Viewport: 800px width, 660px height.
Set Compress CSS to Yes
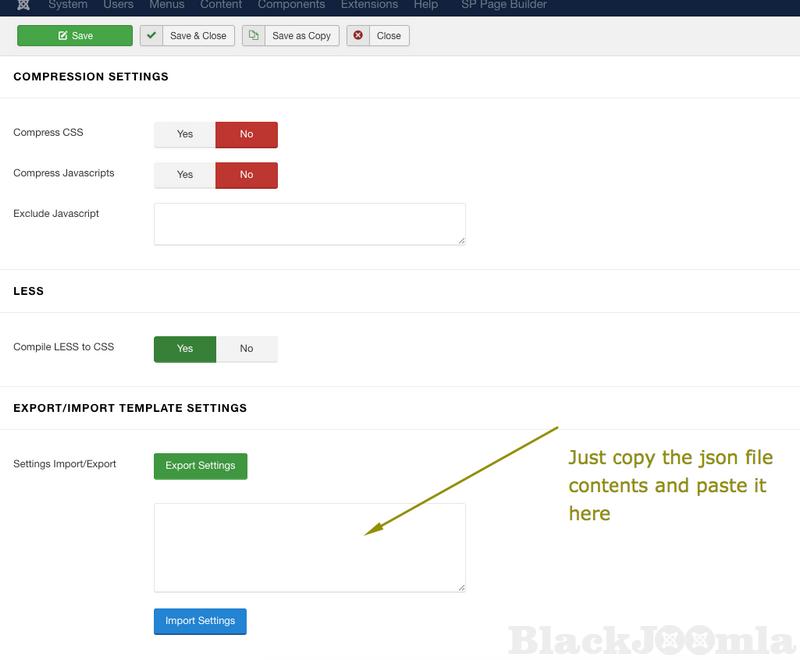coord(185,134)
